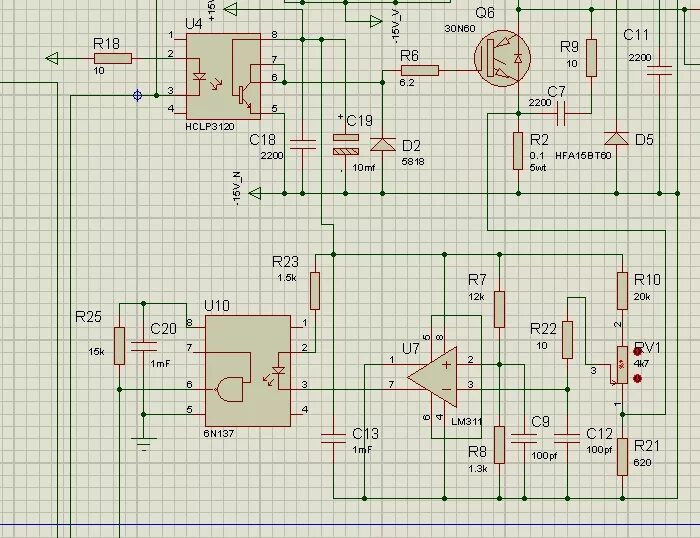Viewport: 700px width, 538px height.
Task: Select capacitor C18 symbol
Action: tap(303, 144)
